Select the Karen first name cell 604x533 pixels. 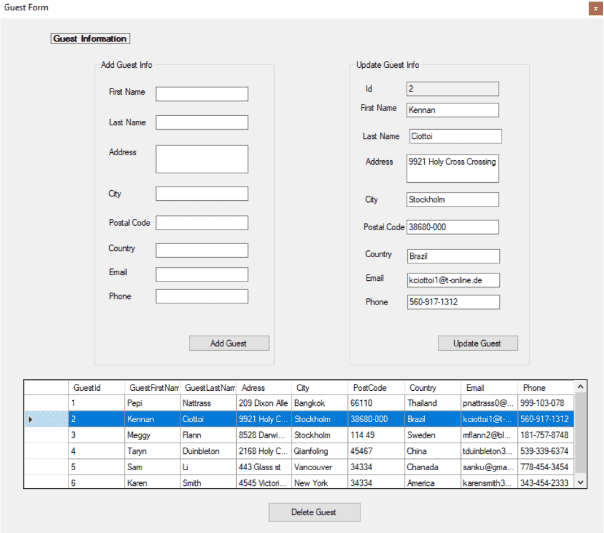coord(153,482)
